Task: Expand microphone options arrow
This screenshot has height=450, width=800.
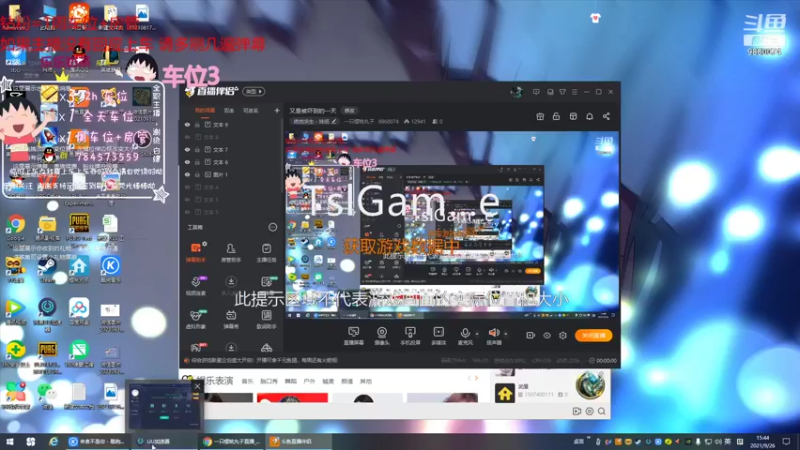Action: (477, 334)
